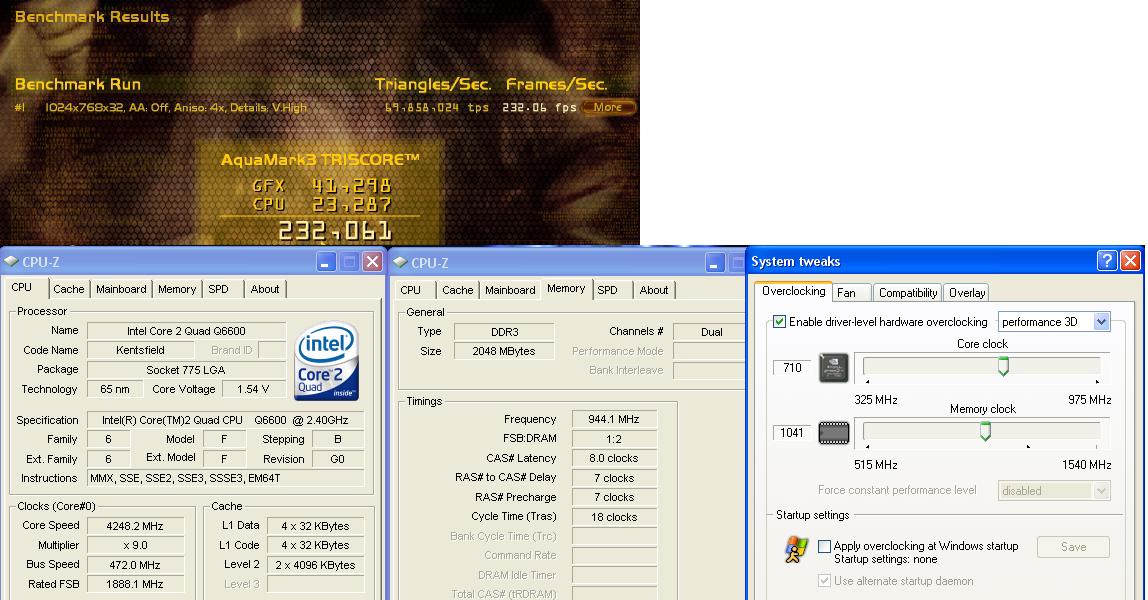This screenshot has height=600, width=1148.
Task: Open Compatibility tab in System tweaks
Action: (x=908, y=293)
